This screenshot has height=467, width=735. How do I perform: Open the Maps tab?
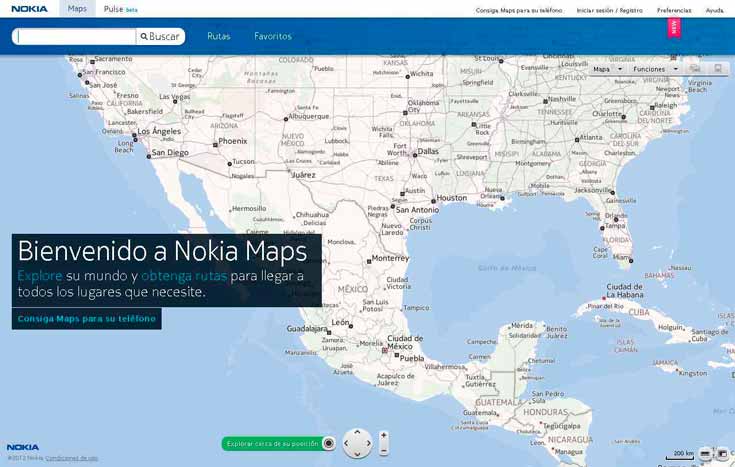(77, 9)
